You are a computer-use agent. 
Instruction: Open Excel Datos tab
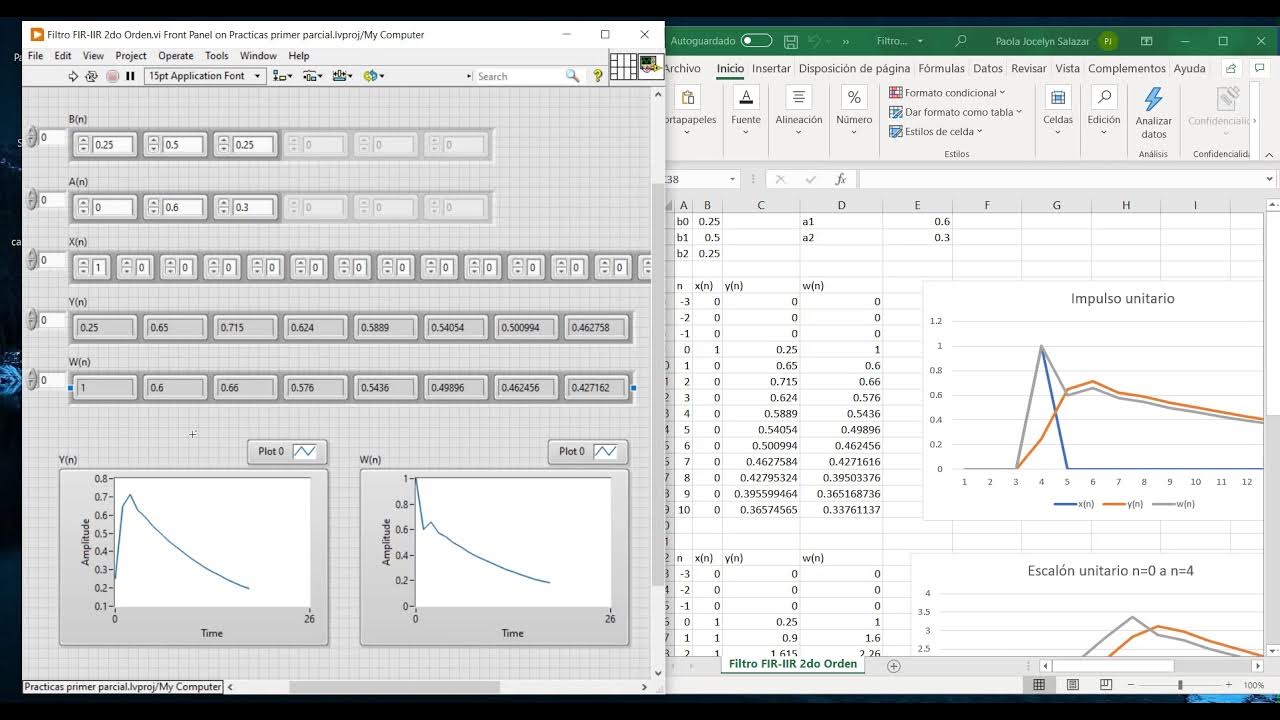[988, 68]
